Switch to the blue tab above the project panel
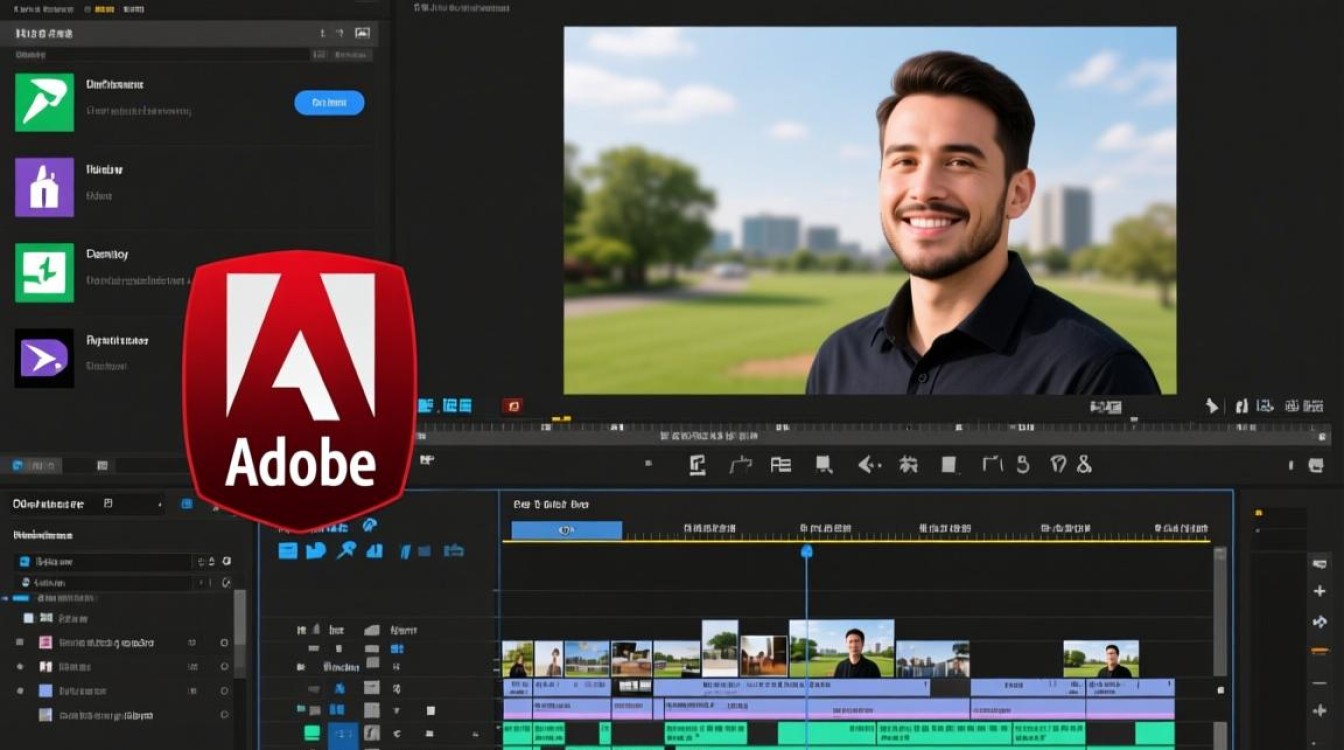The width and height of the screenshot is (1344, 750). tap(35, 465)
